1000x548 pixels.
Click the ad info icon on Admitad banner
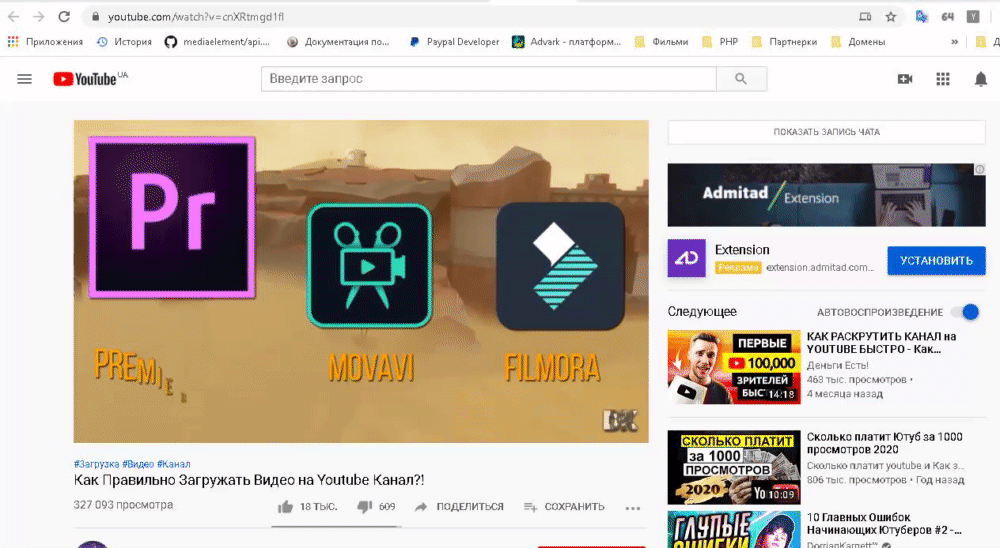point(980,169)
